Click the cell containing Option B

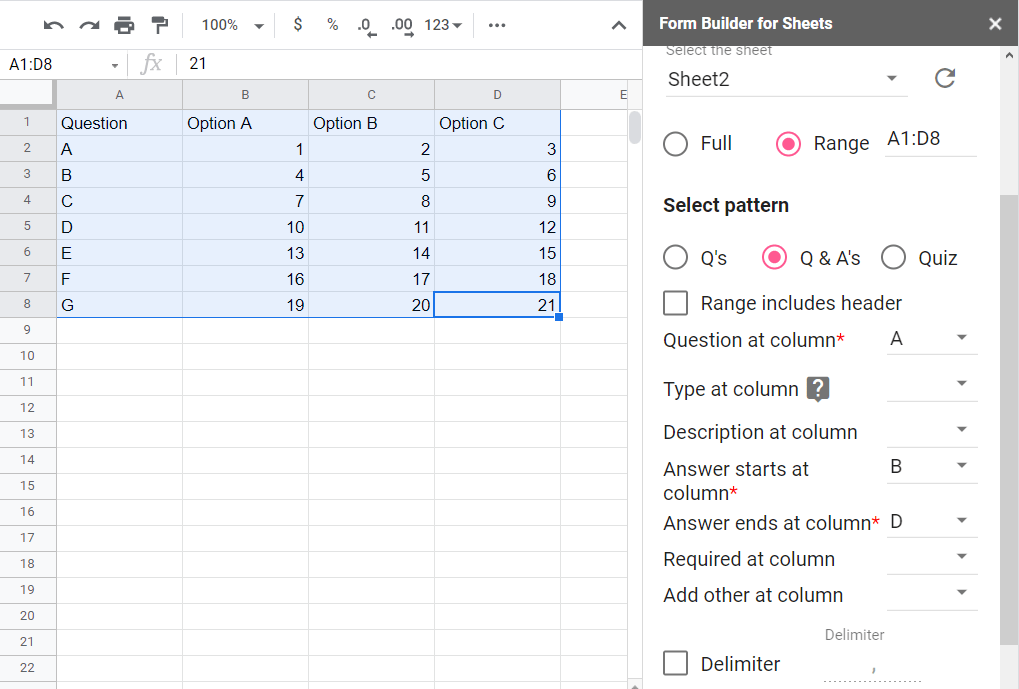372,123
